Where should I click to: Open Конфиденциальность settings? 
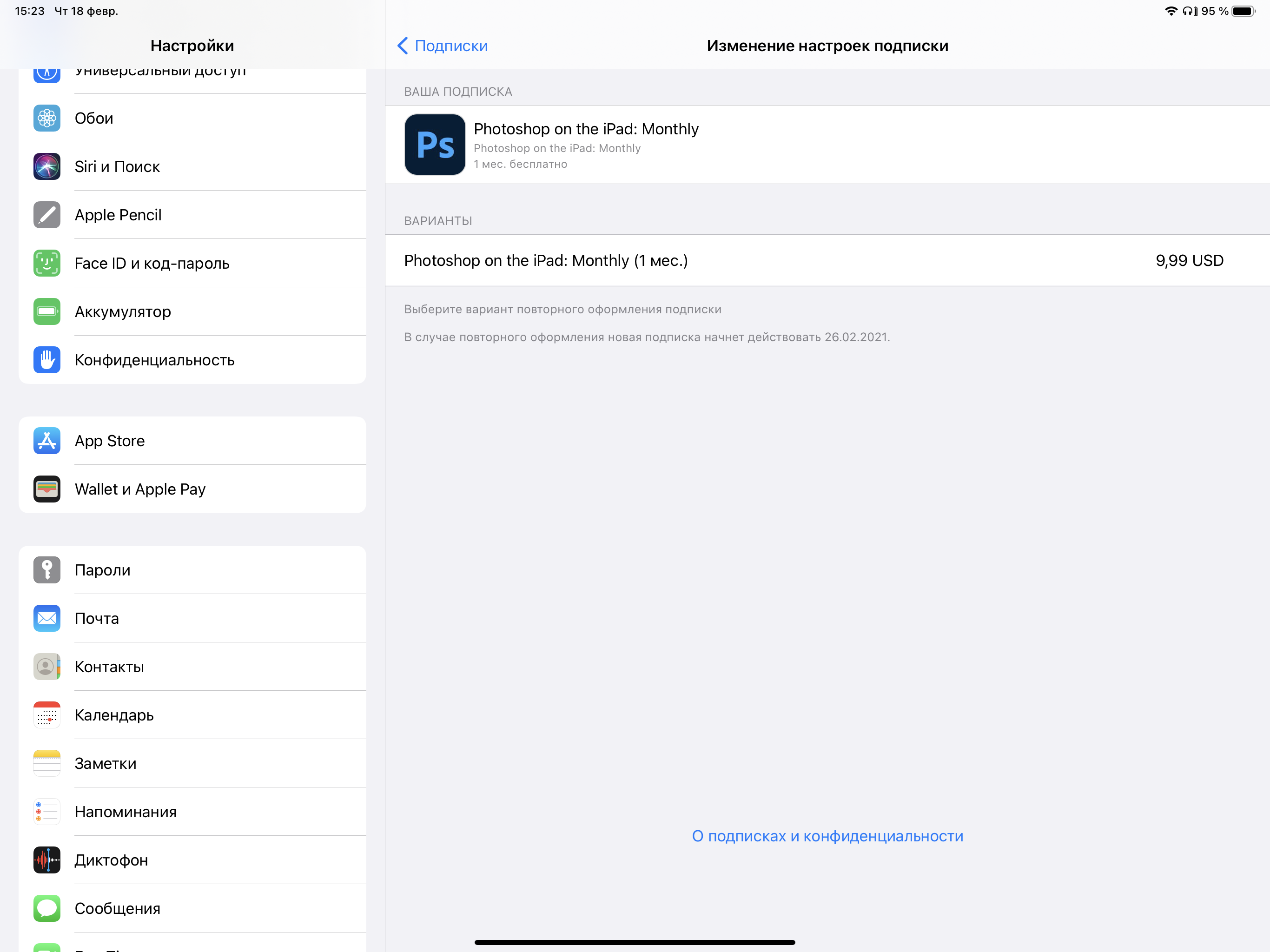[192, 360]
